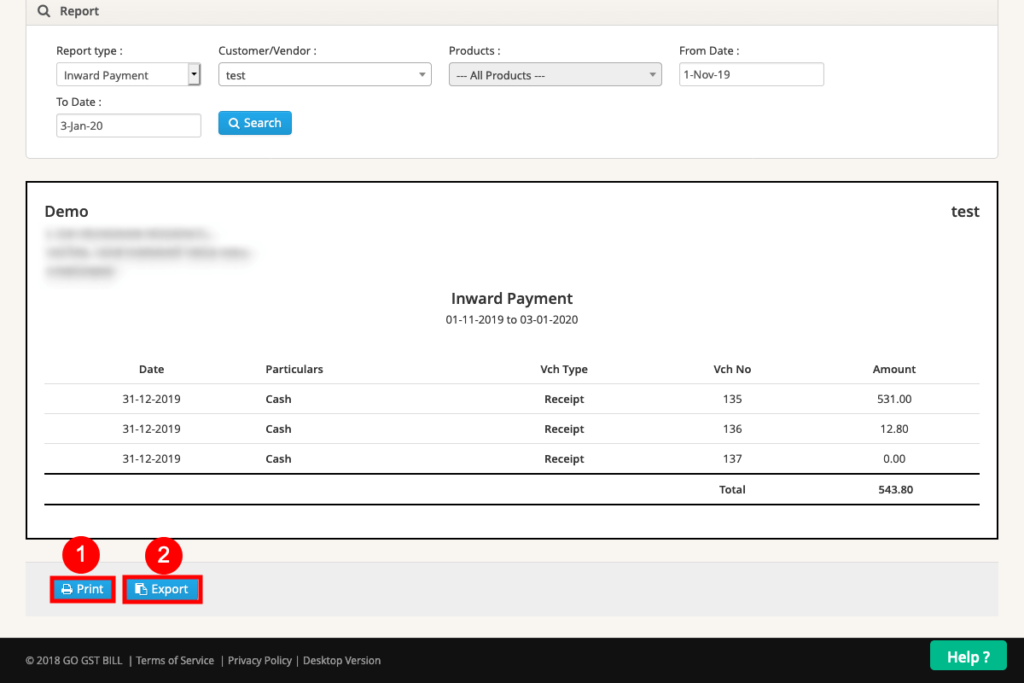Viewport: 1024px width, 683px height.
Task: Expand the All Products dropdown
Action: coord(554,74)
